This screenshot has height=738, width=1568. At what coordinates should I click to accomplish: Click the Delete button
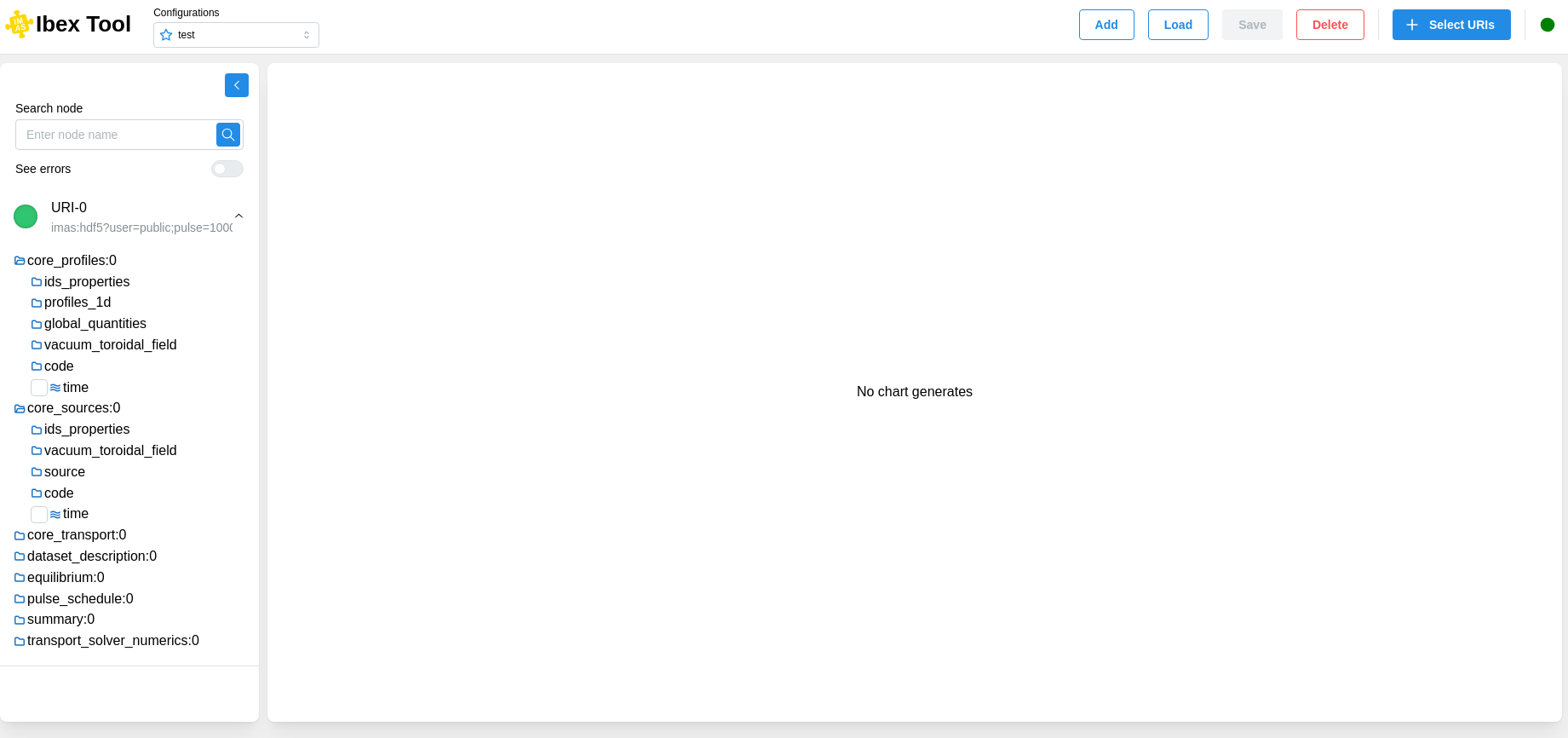click(1330, 25)
